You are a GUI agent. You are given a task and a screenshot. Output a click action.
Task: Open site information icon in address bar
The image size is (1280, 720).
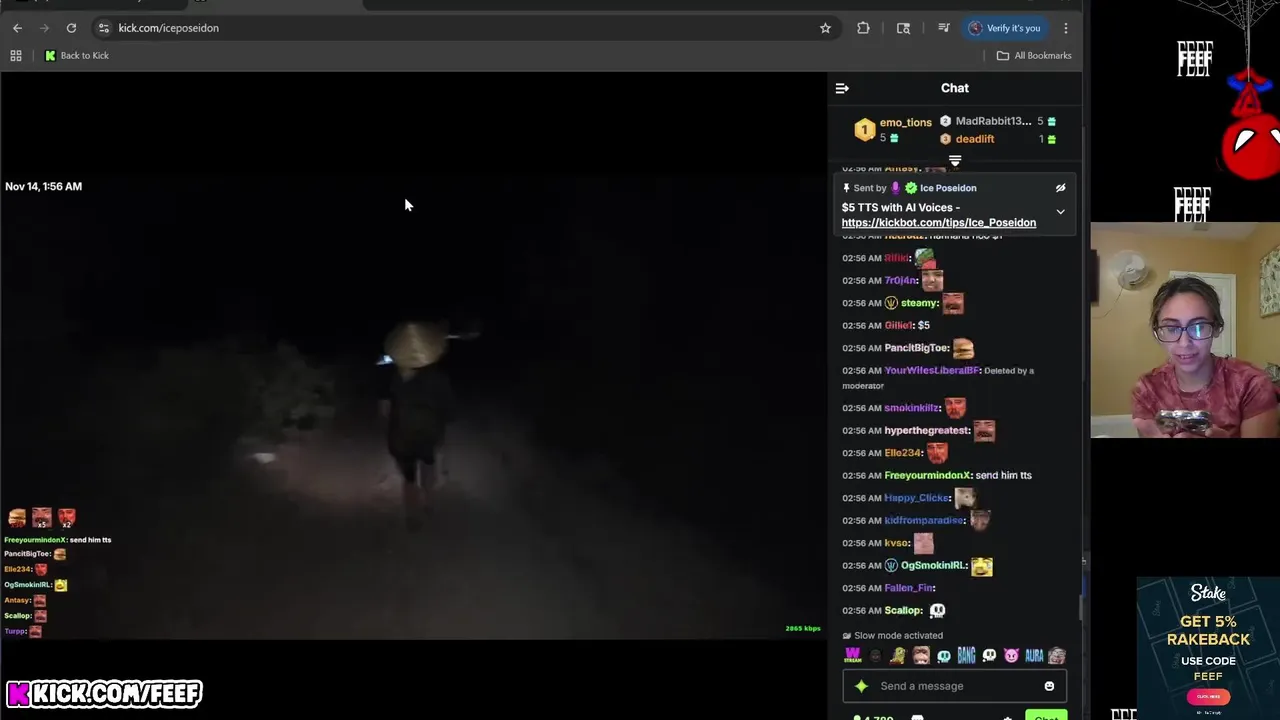point(103,28)
